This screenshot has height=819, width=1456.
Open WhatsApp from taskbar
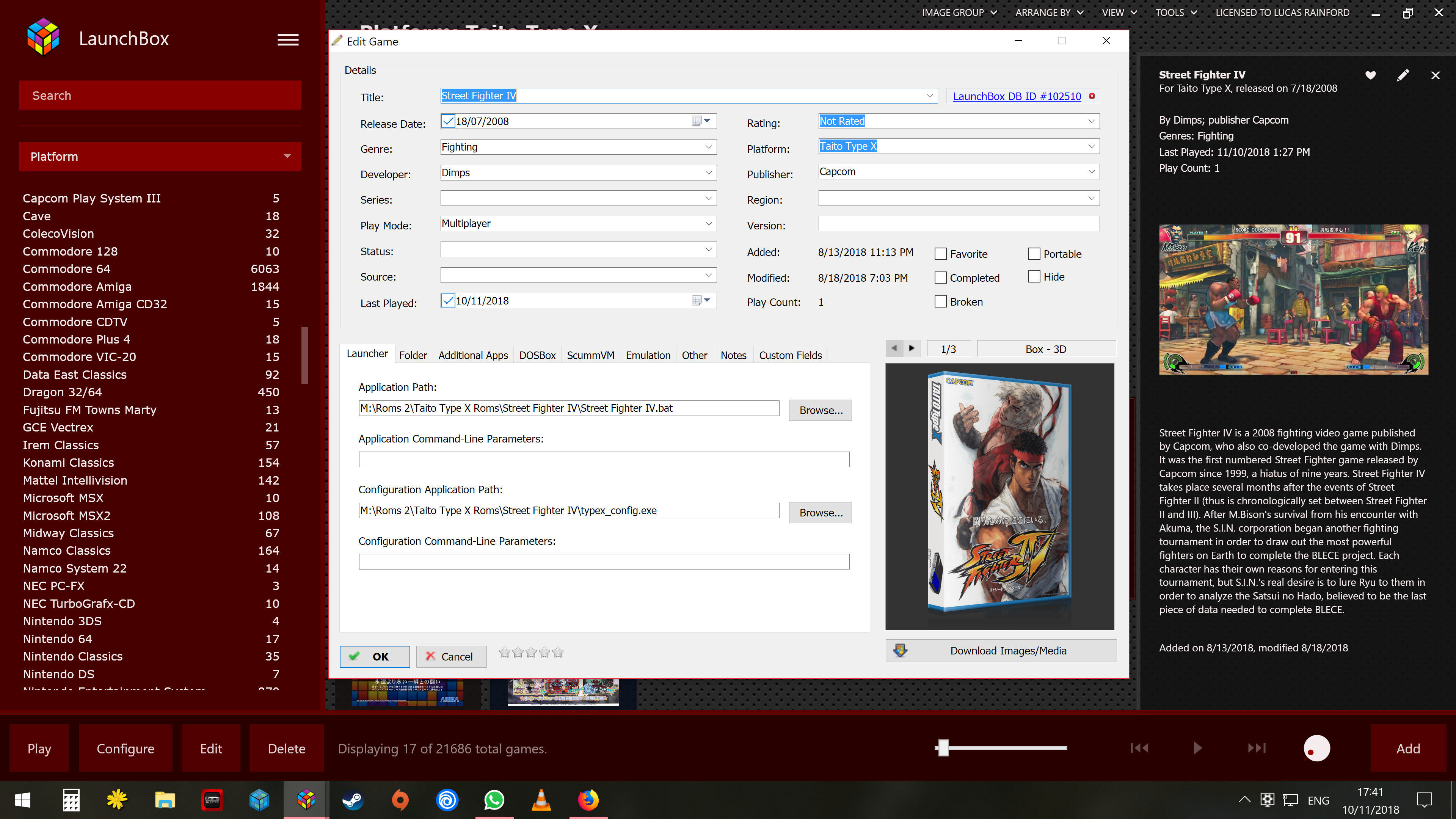[494, 800]
